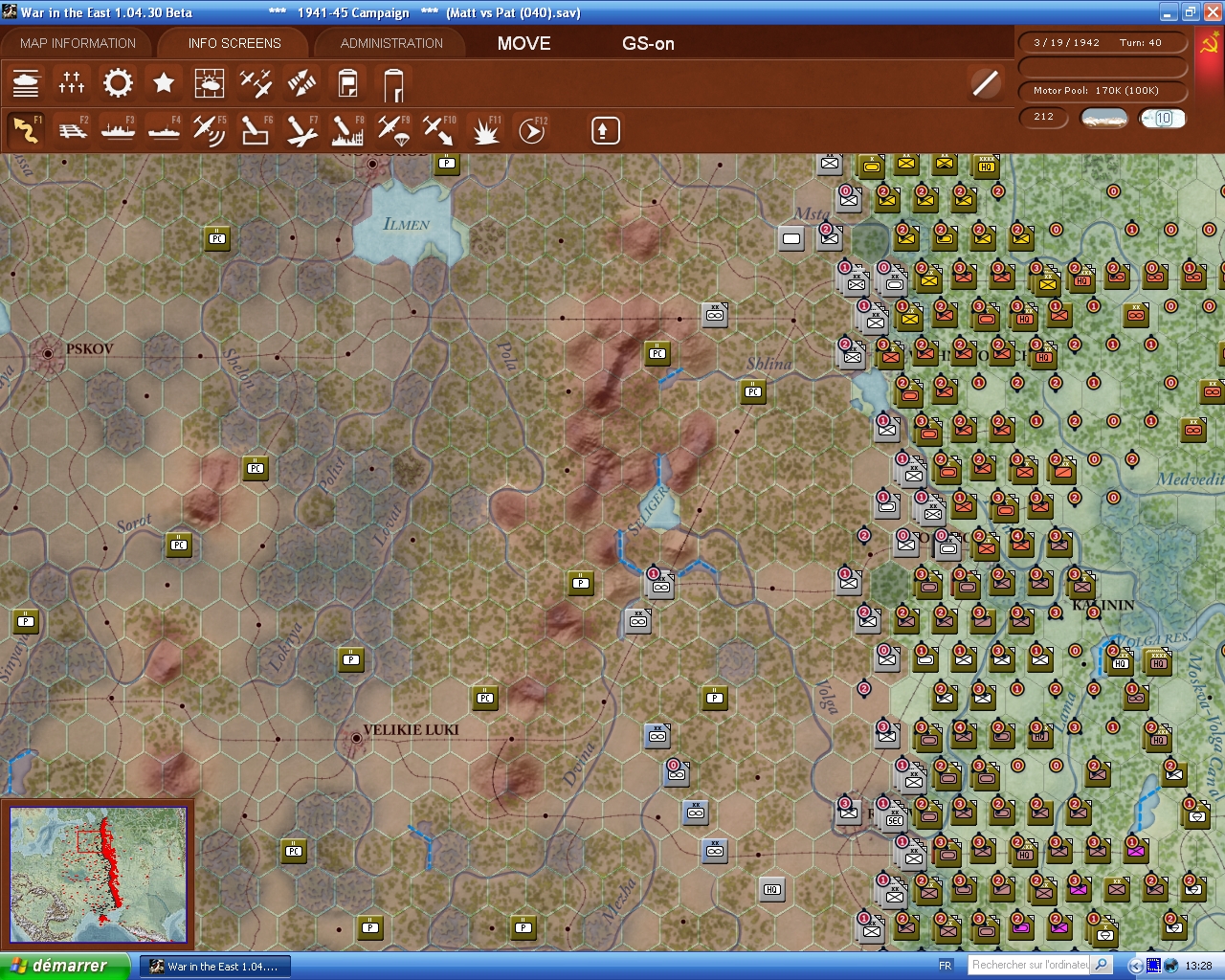The width and height of the screenshot is (1225, 980).
Task: Select F5 air recon mode
Action: pyautogui.click(x=210, y=130)
